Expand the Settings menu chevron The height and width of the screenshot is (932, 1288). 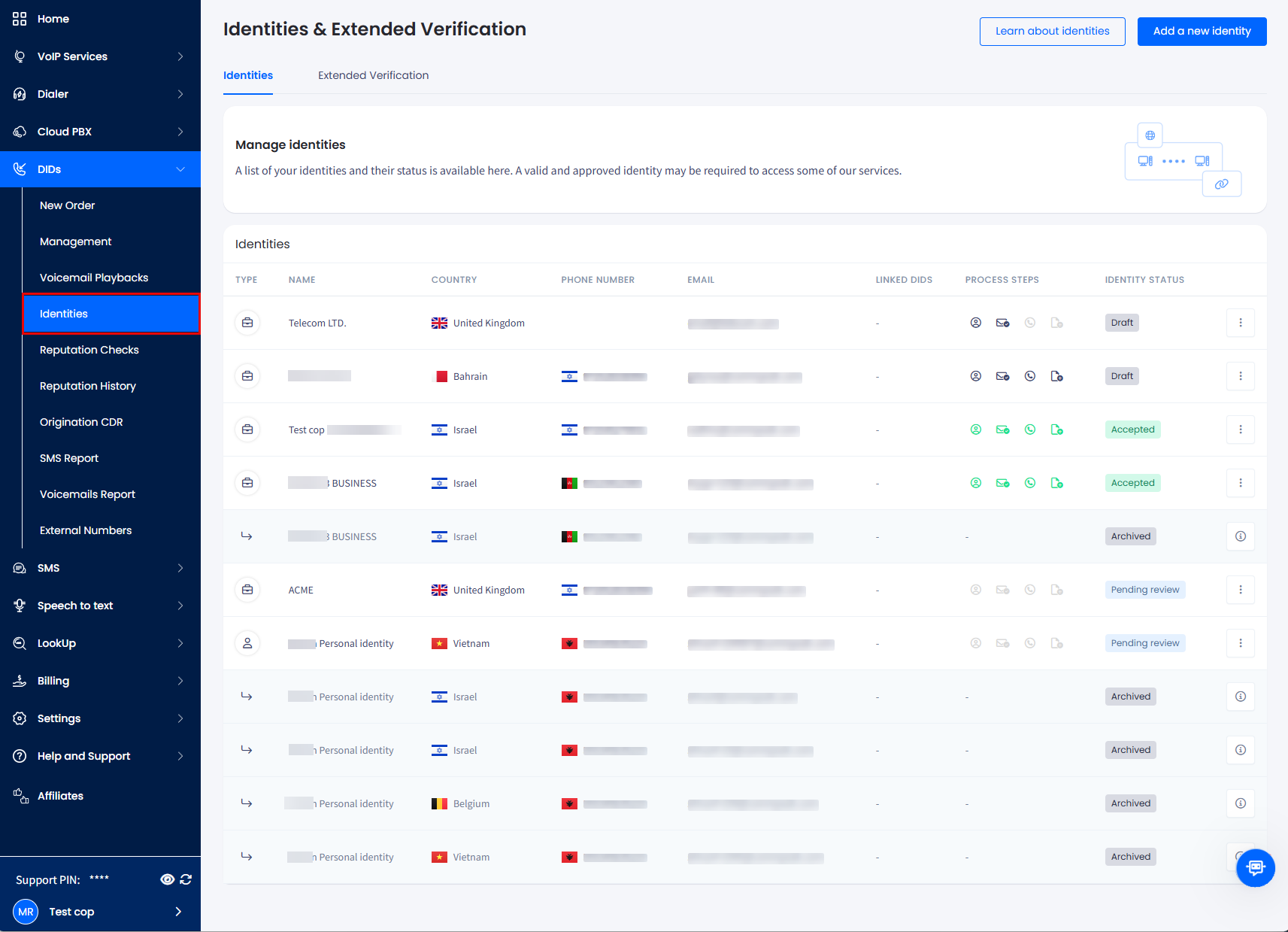[180, 718]
